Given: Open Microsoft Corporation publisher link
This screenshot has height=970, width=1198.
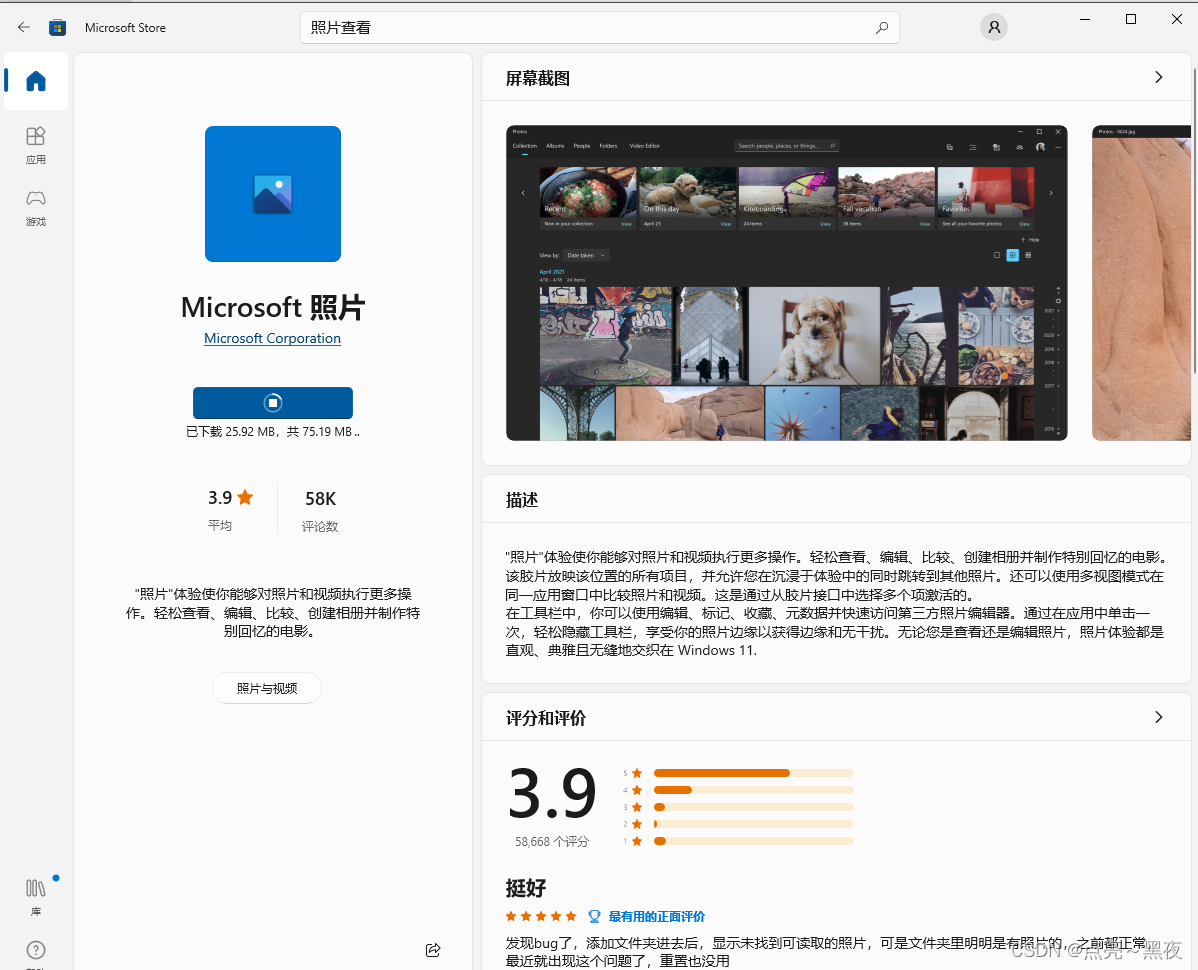Looking at the screenshot, I should coord(272,338).
